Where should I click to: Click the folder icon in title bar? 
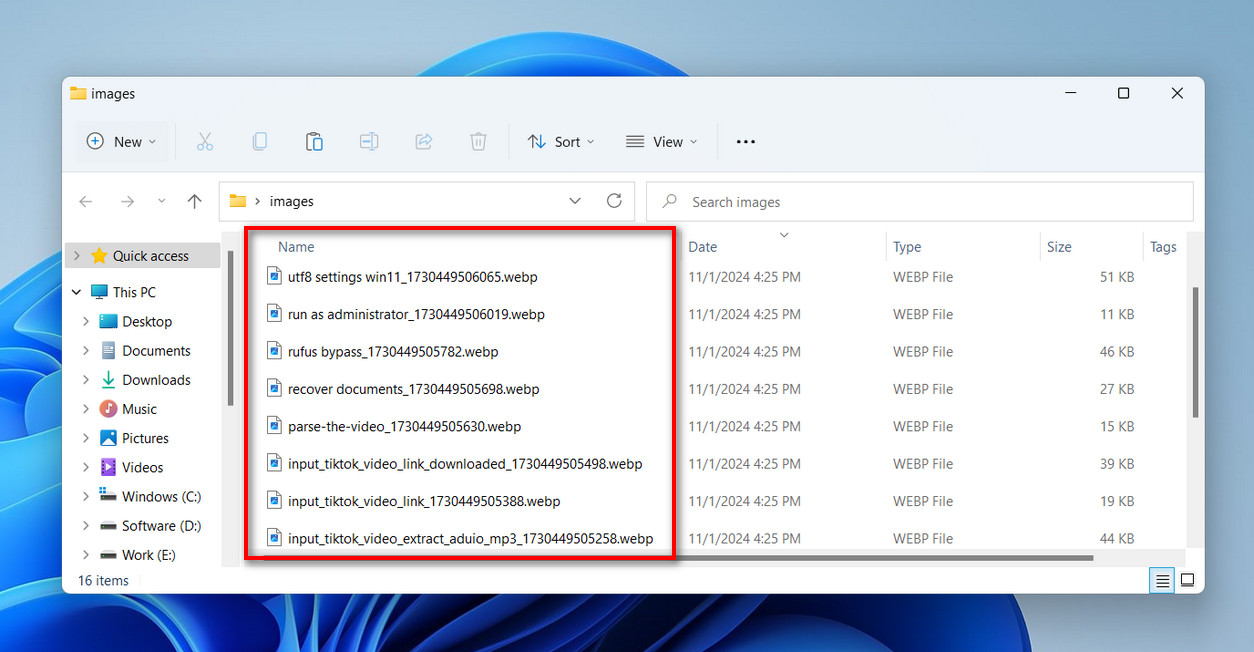click(x=78, y=93)
